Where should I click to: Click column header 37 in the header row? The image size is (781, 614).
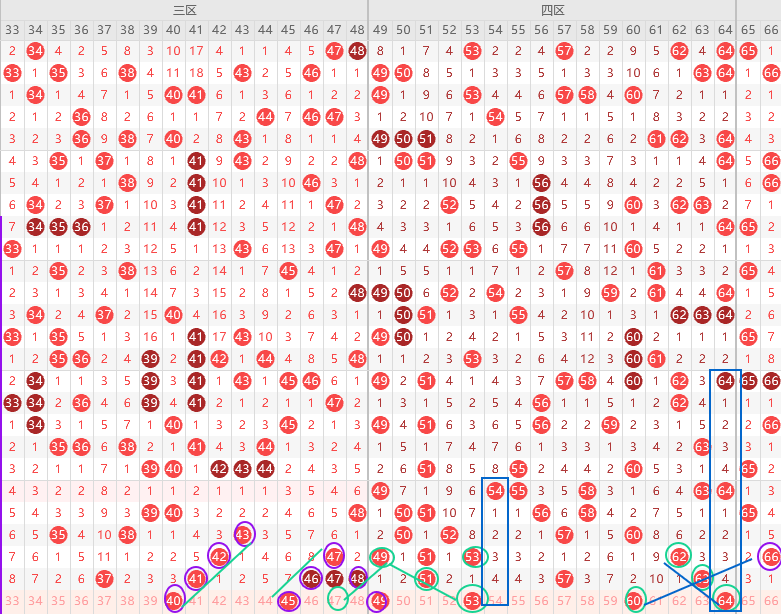(104, 30)
